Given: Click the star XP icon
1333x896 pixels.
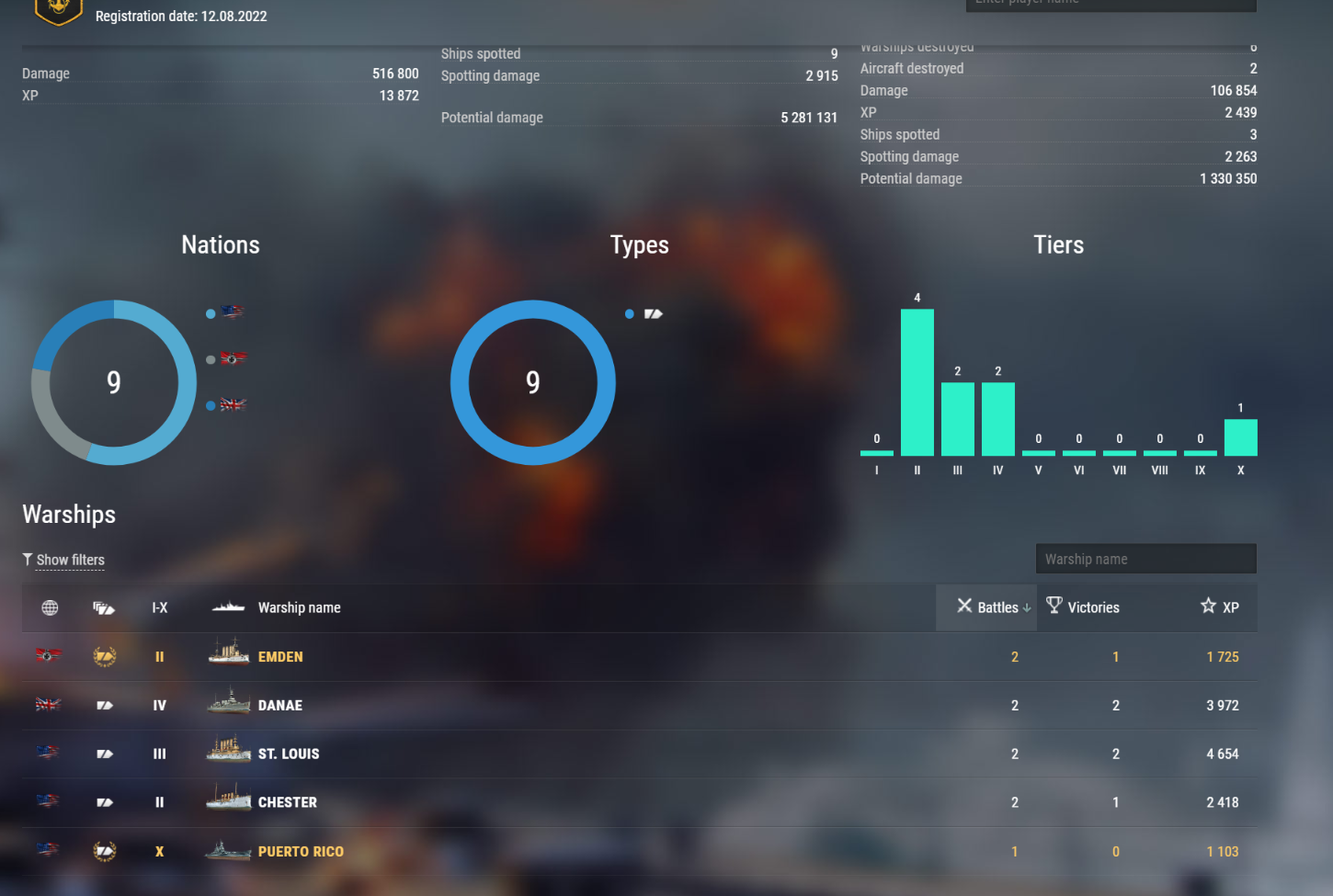Looking at the screenshot, I should coord(1208,605).
